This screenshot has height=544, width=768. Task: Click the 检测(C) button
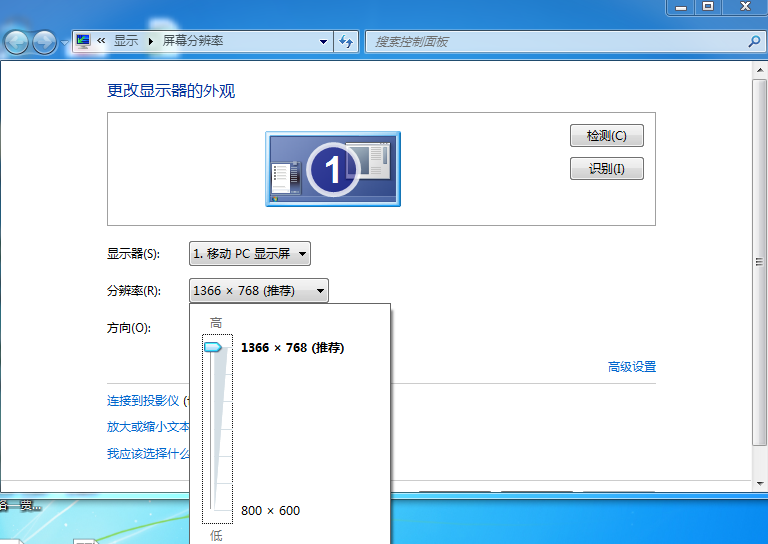tap(606, 136)
